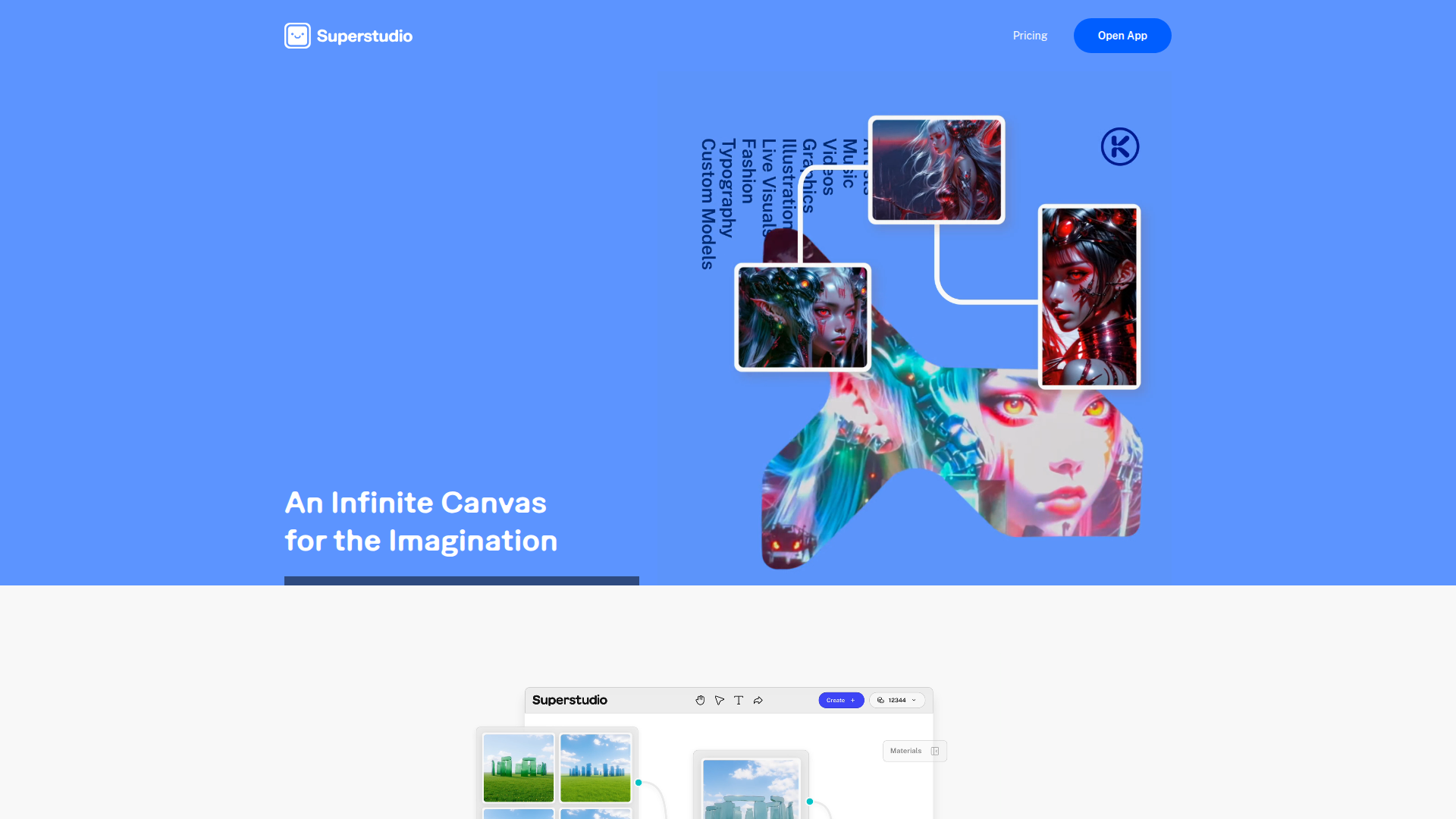Image resolution: width=1456 pixels, height=819 pixels.
Task: Click the coins icon beside 12344
Action: 880,700
